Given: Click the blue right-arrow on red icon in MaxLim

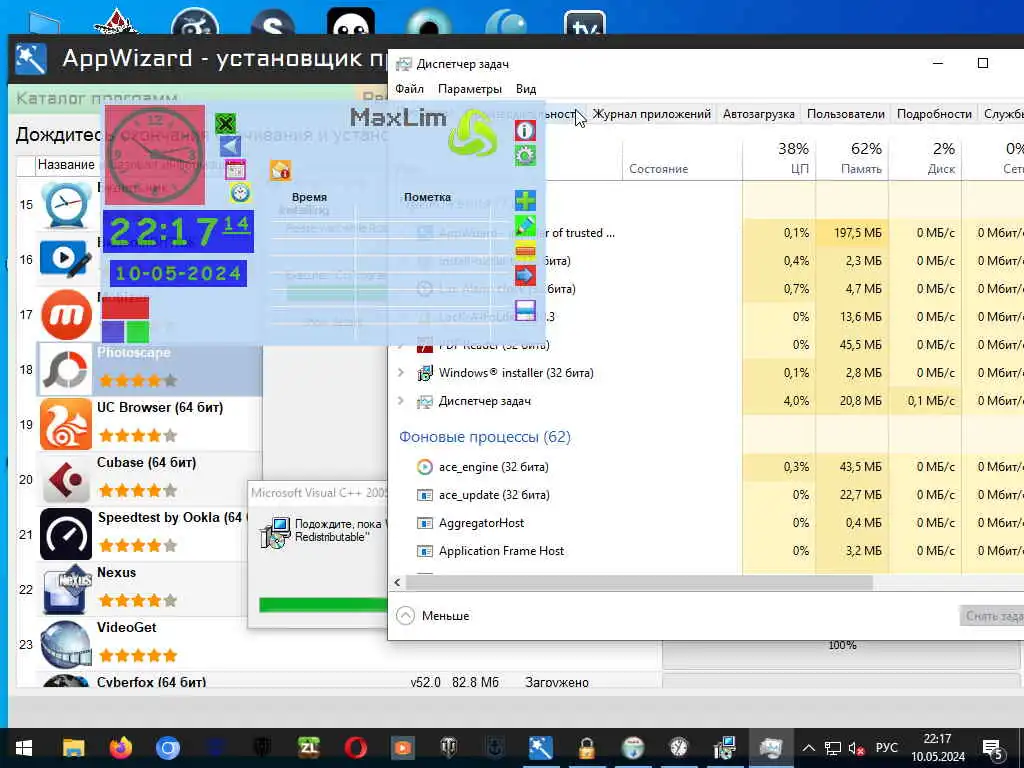Looking at the screenshot, I should coord(525,276).
